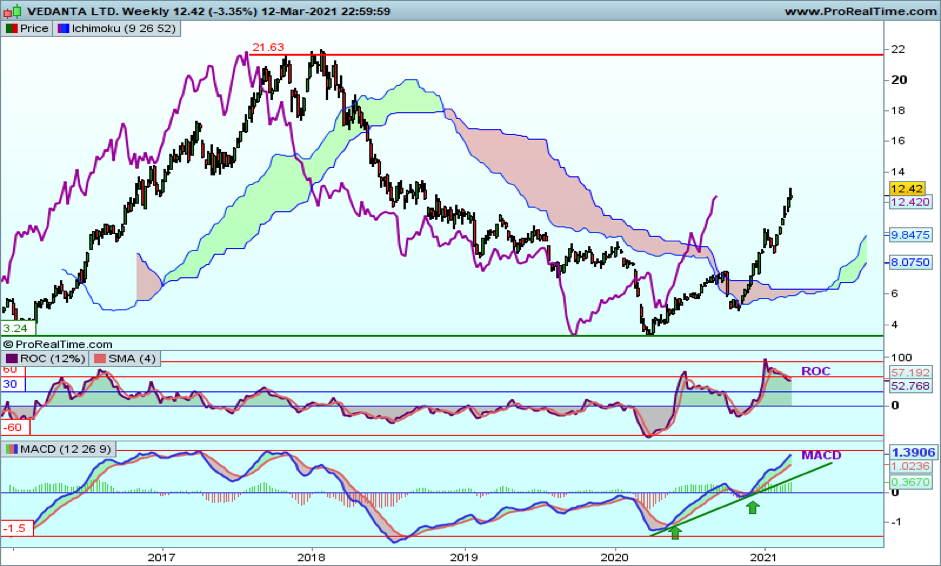Click the 4 price axis value
941x566 pixels.
(x=895, y=325)
